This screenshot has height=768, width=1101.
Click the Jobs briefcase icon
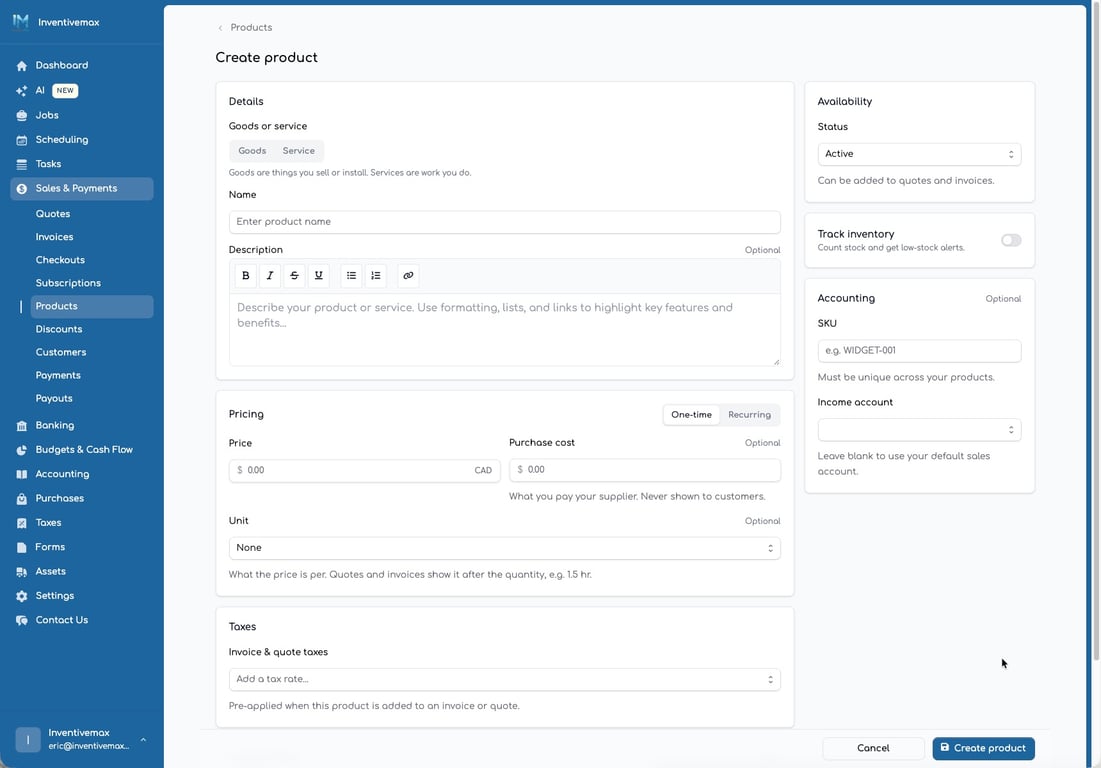pos(22,115)
